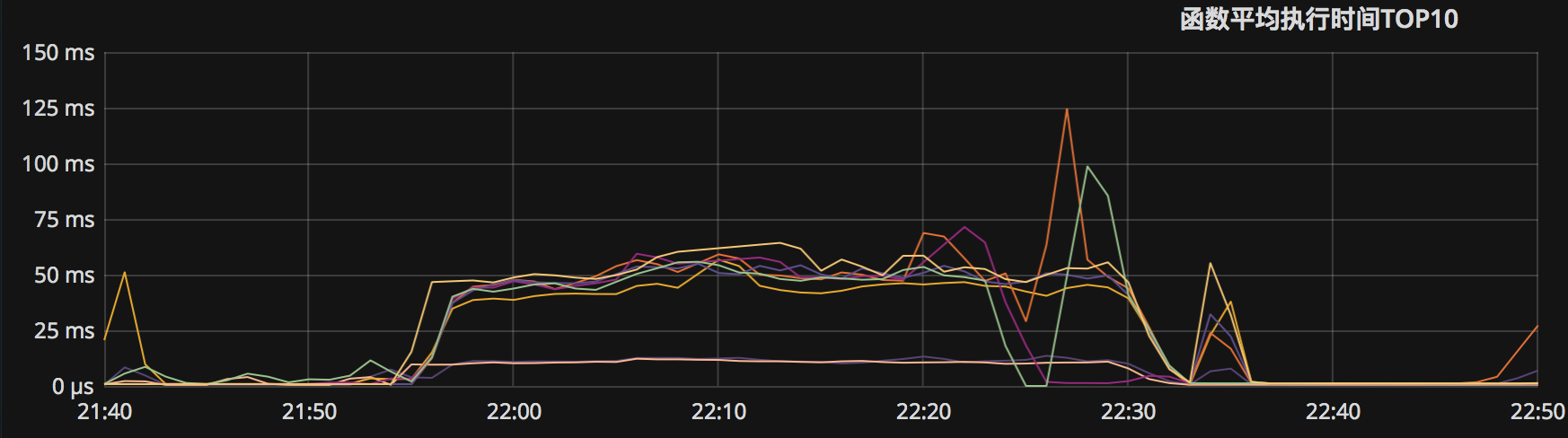Click the 25 ms y-axis label
This screenshot has width=1568, height=438.
point(64,331)
